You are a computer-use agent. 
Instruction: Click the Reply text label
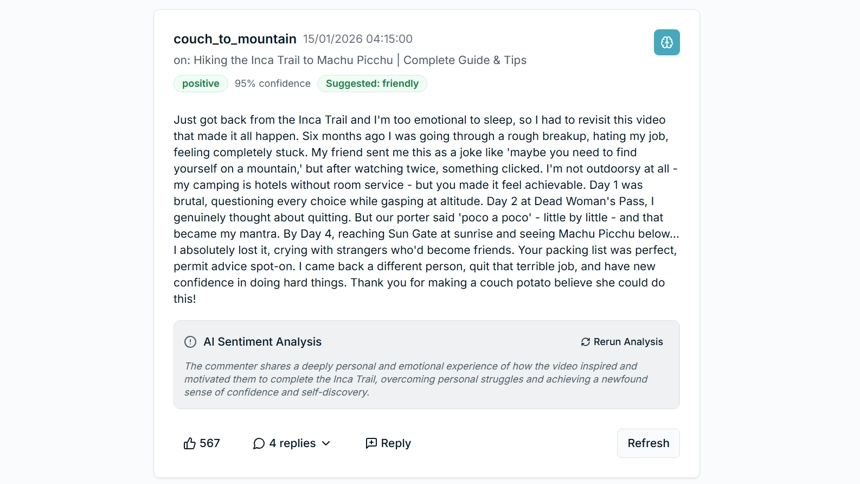click(396, 443)
